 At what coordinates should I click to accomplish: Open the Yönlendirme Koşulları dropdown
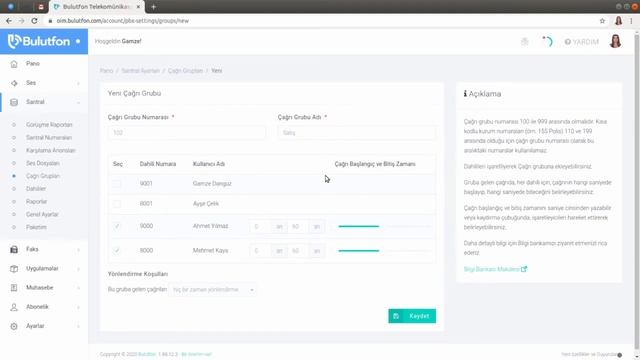point(213,290)
